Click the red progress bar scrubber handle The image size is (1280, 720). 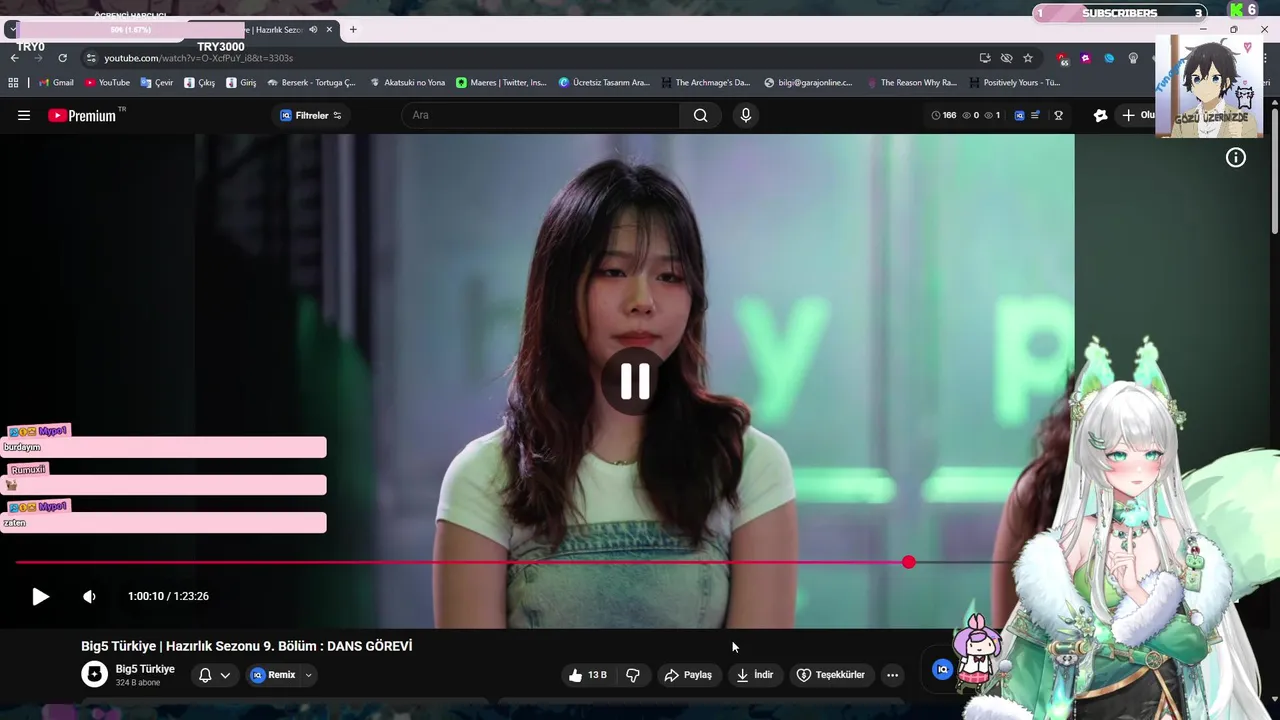click(x=908, y=562)
